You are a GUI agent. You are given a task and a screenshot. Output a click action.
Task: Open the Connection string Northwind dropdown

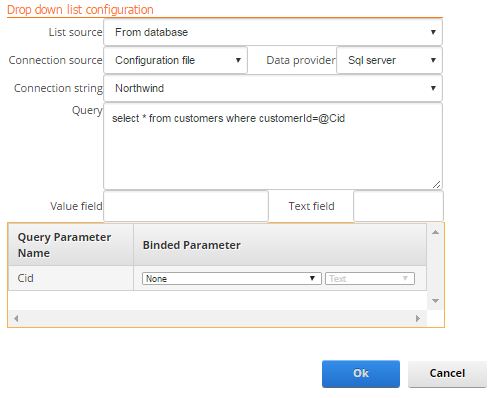click(273, 88)
